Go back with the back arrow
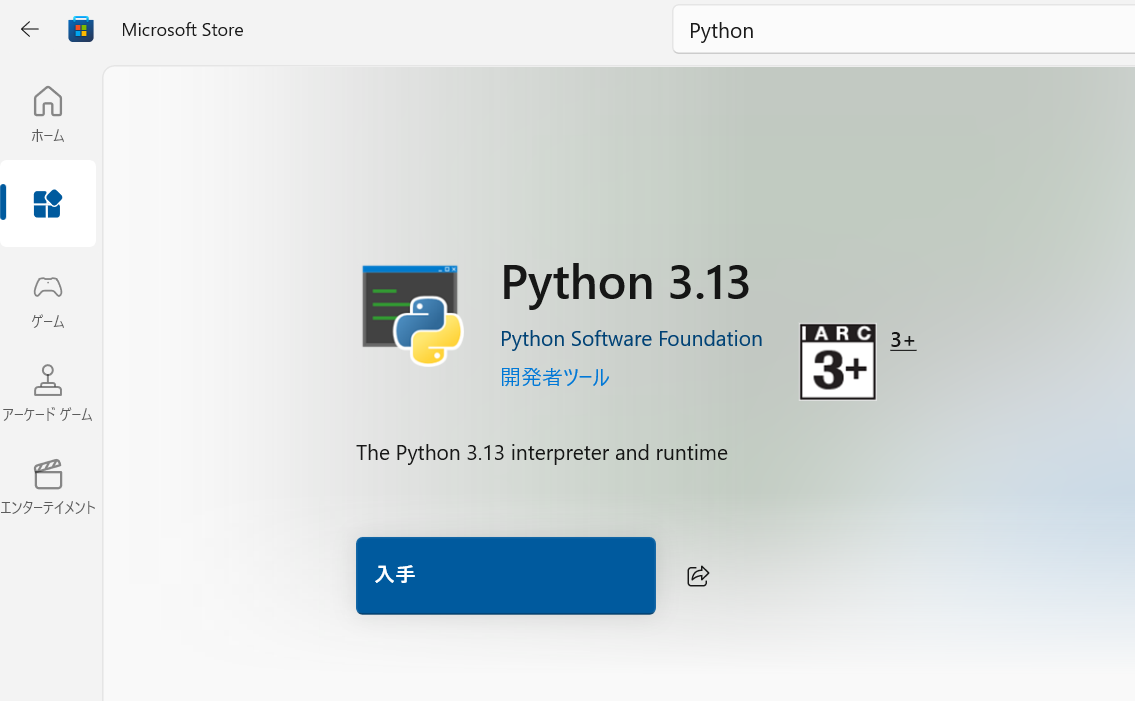Screen dimensions: 1135x701 tap(29, 29)
